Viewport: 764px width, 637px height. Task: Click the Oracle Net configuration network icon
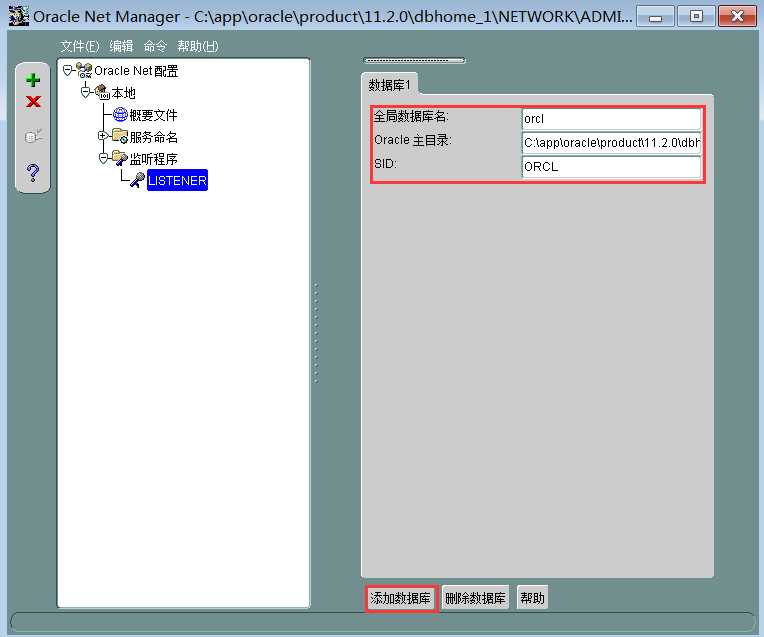pos(84,71)
